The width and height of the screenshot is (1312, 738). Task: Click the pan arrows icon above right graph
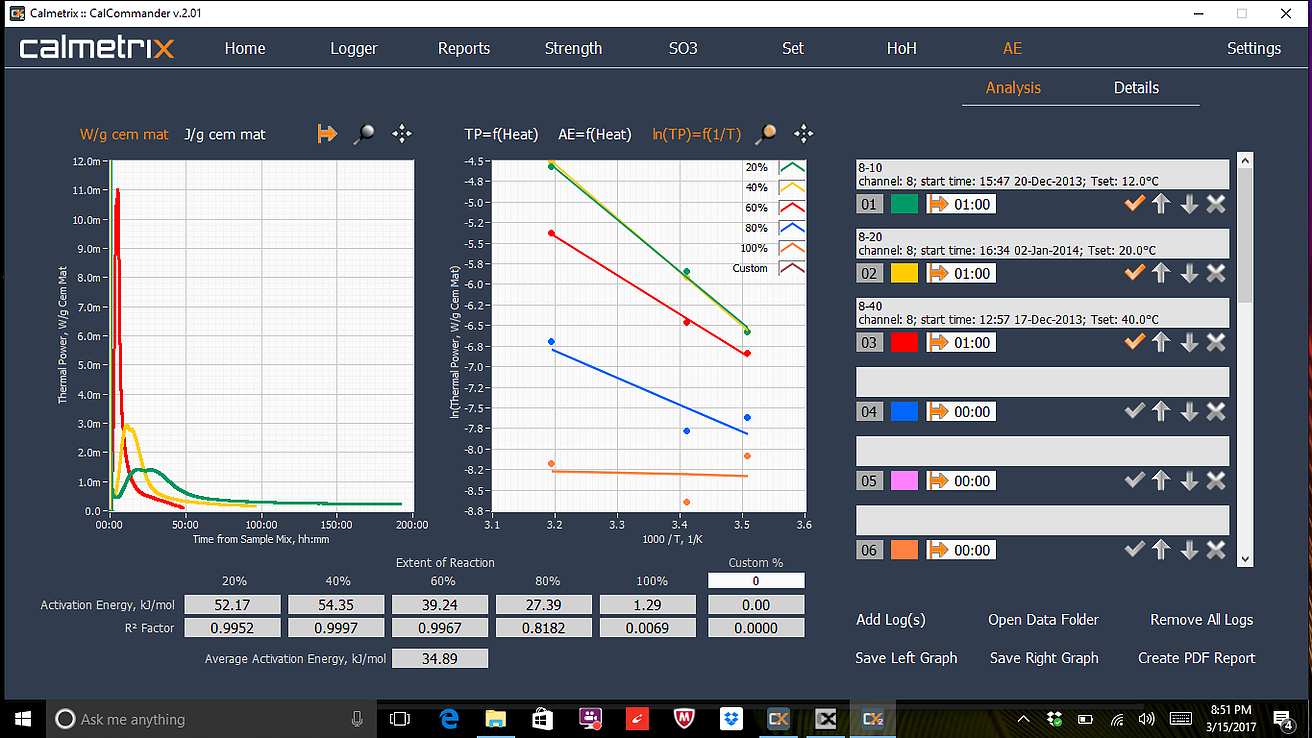pyautogui.click(x=803, y=134)
